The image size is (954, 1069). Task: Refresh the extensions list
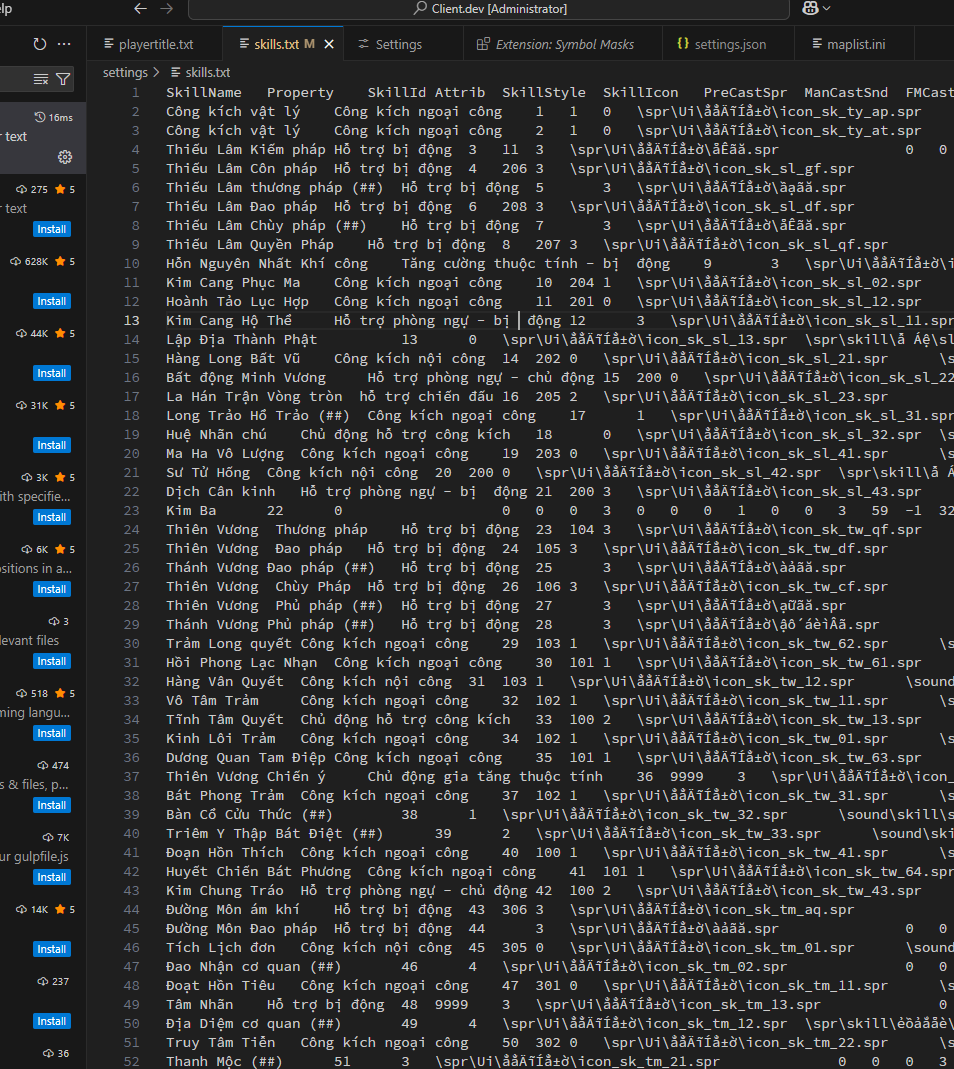coord(39,44)
